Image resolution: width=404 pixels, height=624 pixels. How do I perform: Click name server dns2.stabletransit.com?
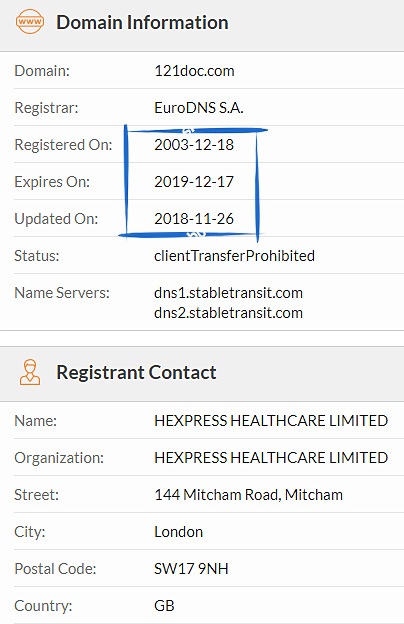(x=228, y=313)
